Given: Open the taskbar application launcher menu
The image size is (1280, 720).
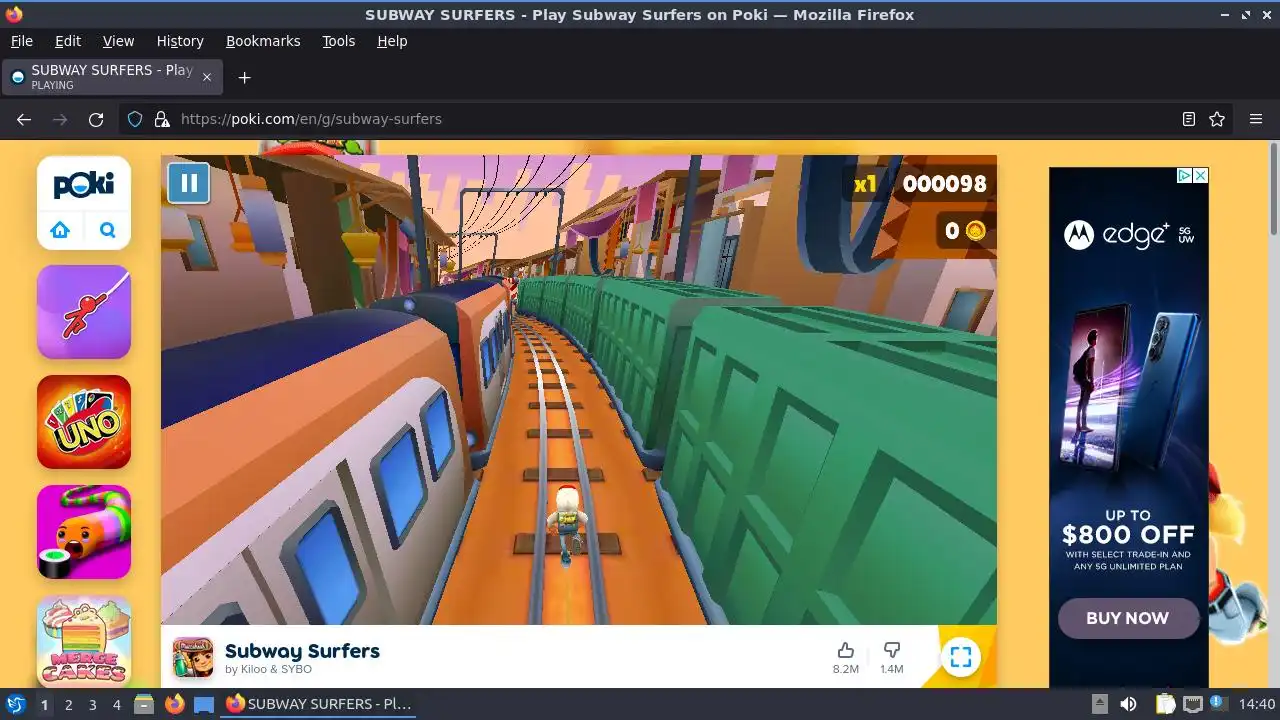Looking at the screenshot, I should (x=15, y=704).
